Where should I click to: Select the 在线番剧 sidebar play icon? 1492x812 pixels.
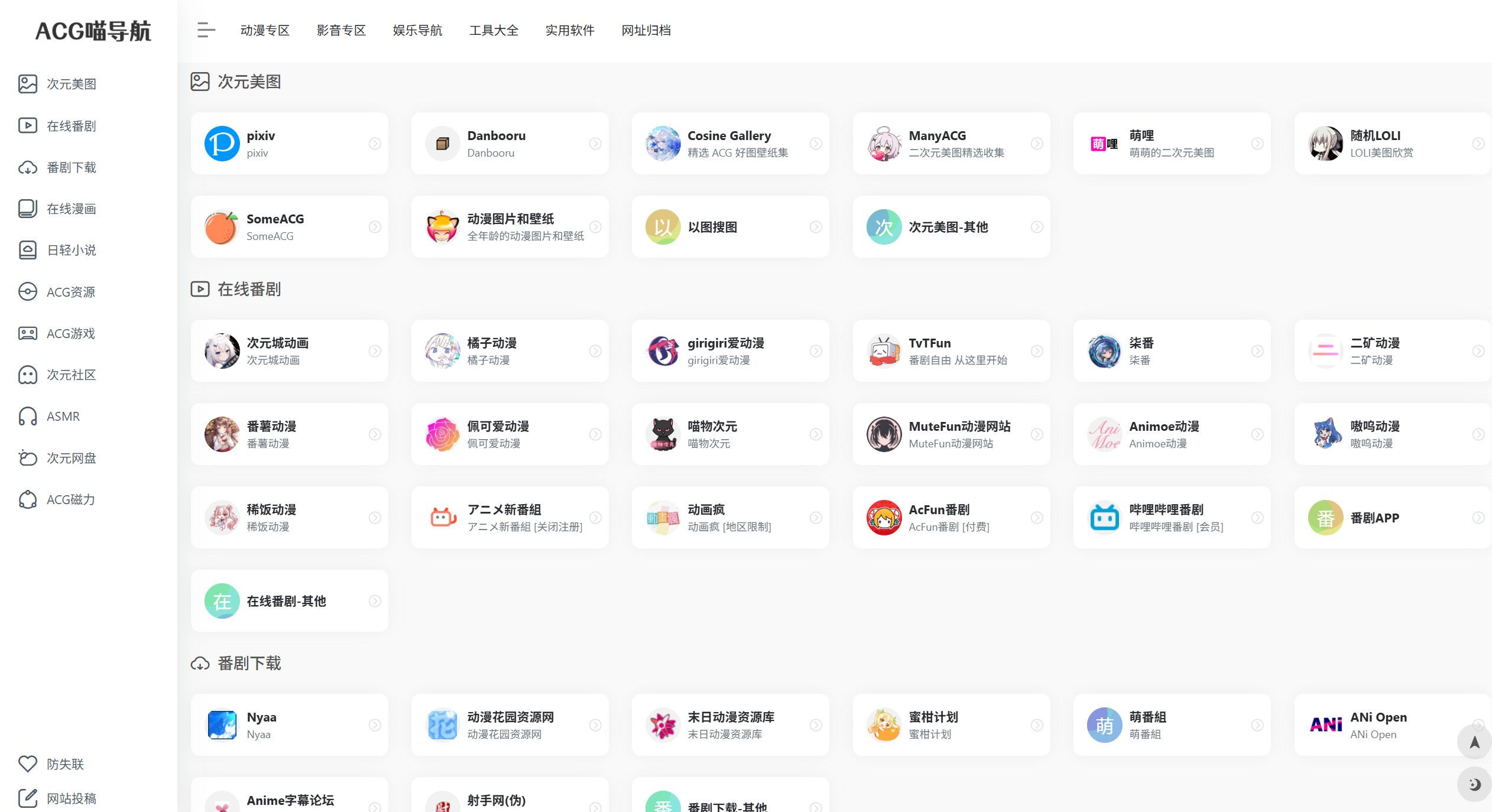tap(27, 125)
